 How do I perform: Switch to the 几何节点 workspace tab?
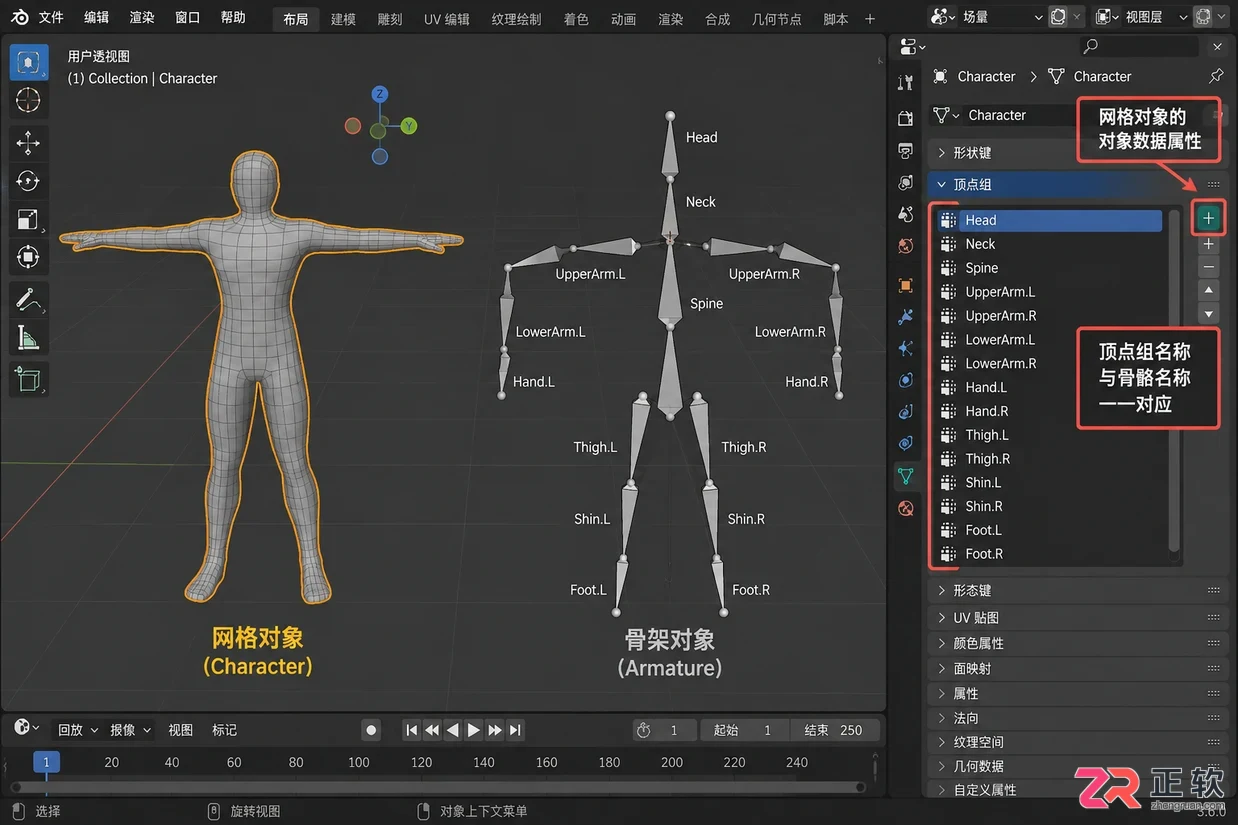(777, 19)
